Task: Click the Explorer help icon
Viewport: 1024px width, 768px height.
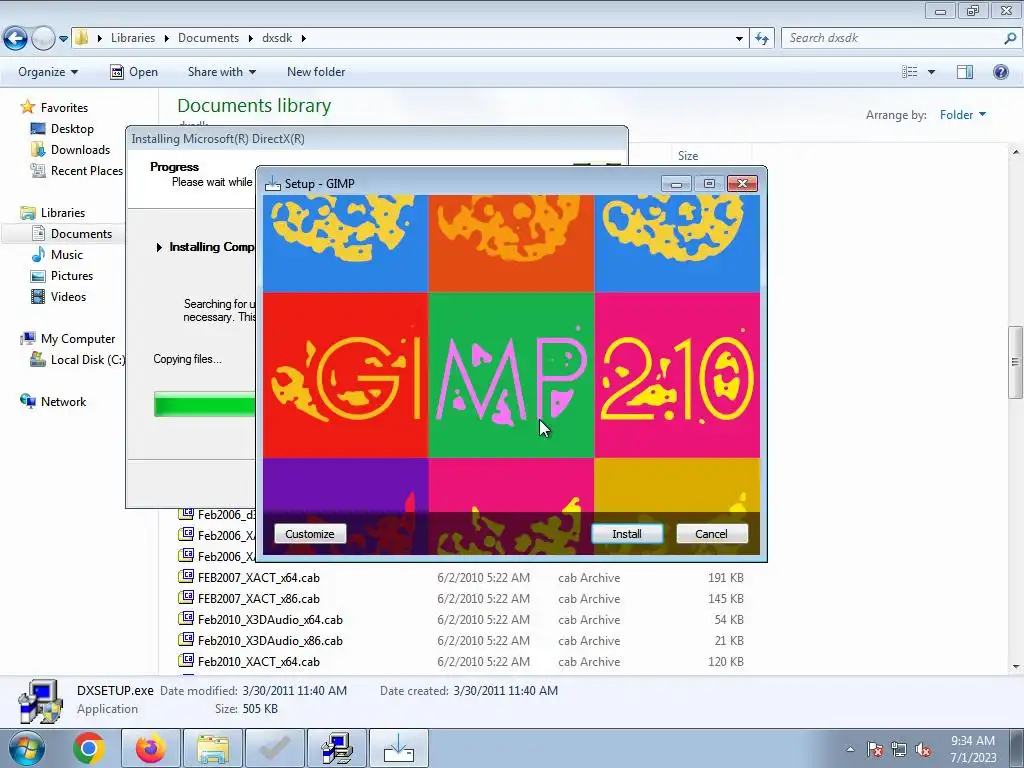Action: point(1000,72)
